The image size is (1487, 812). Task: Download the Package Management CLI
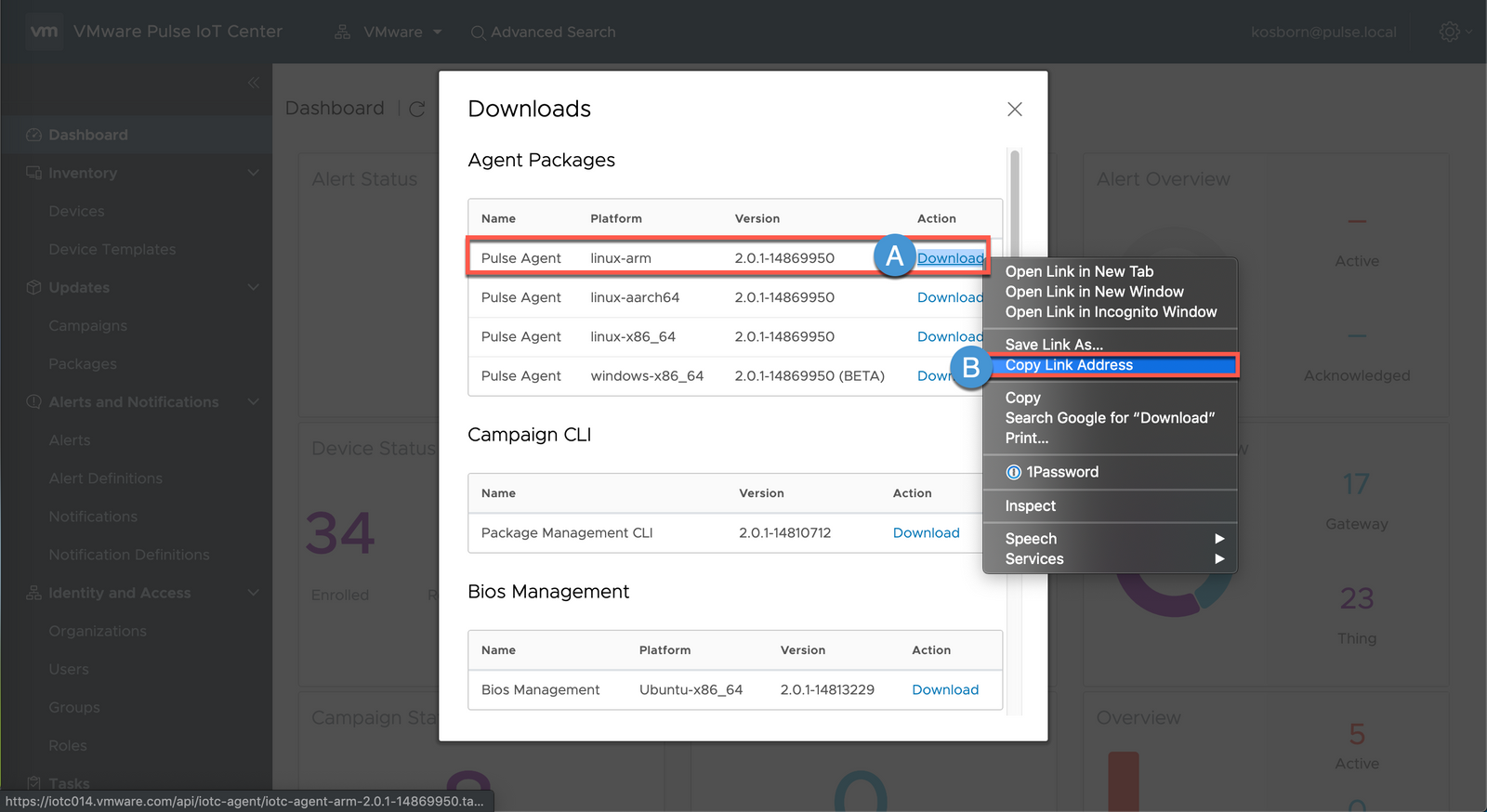[x=926, y=532]
